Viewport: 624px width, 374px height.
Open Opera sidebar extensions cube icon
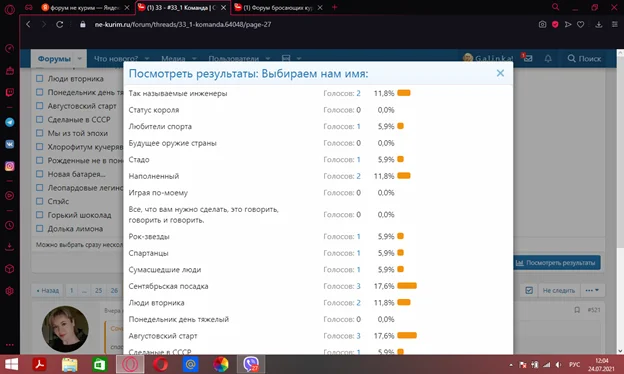point(10,269)
